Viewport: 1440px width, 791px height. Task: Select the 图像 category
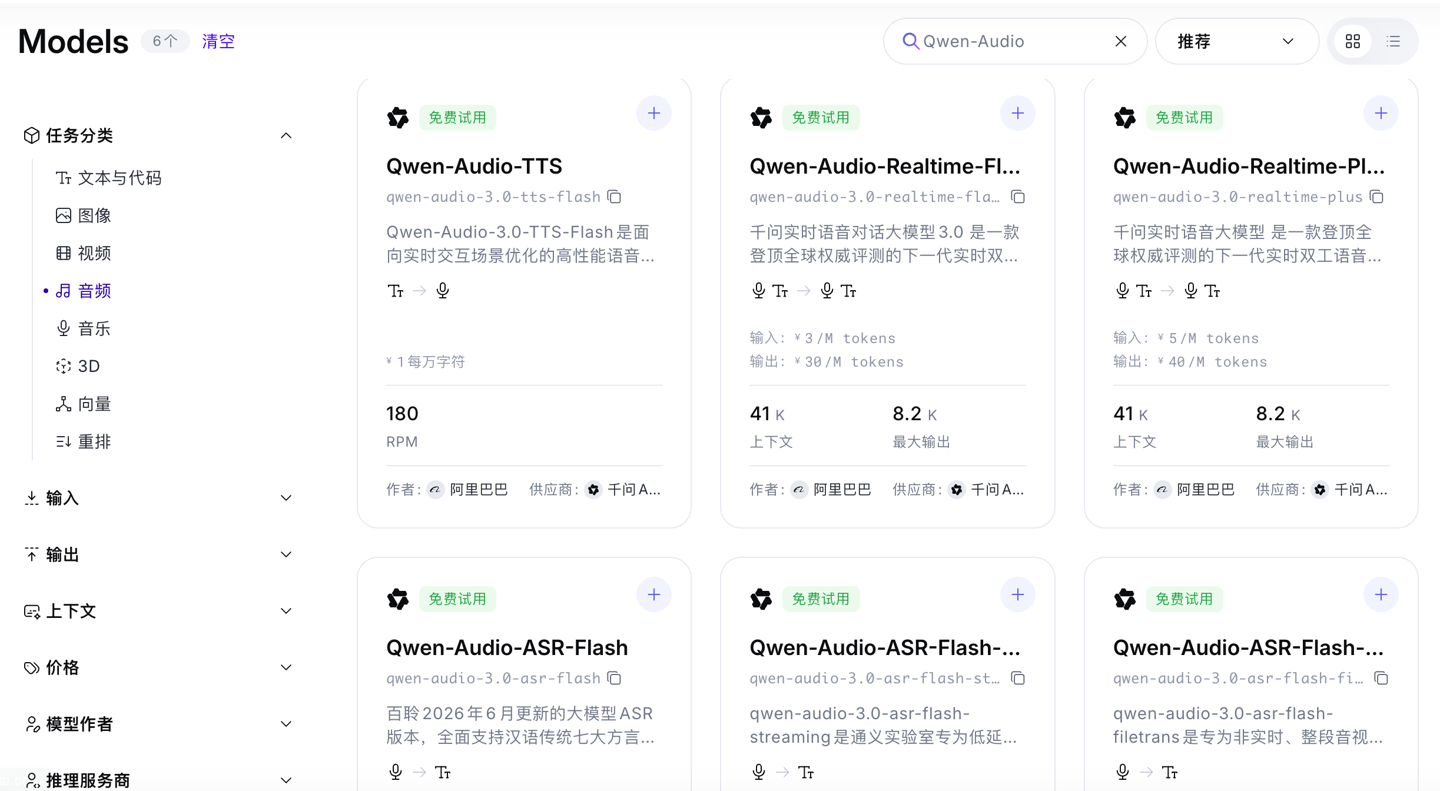(x=84, y=215)
